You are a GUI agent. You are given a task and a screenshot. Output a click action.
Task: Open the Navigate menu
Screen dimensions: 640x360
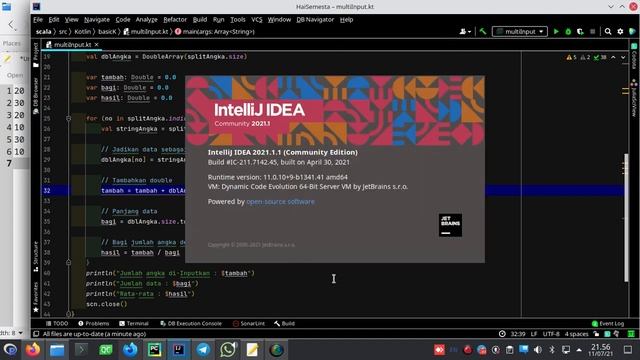(97, 20)
